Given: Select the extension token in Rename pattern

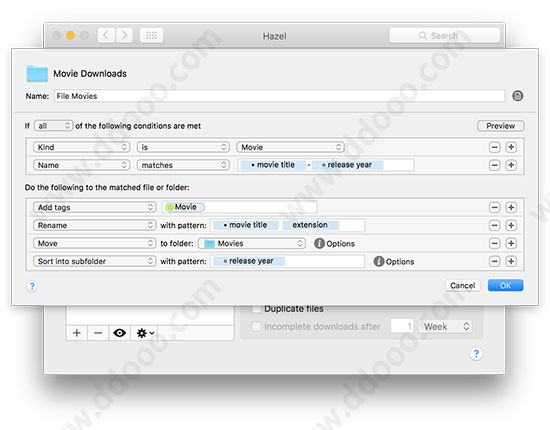Looking at the screenshot, I should [x=310, y=225].
